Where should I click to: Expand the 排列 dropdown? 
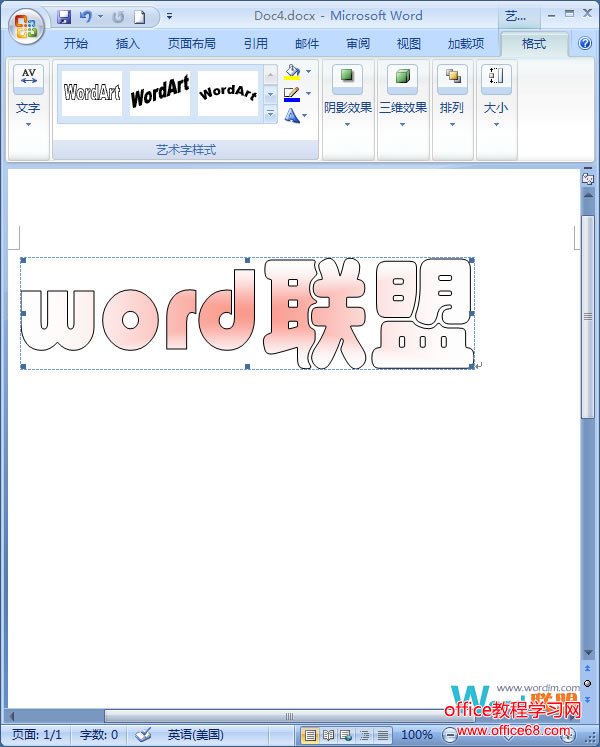[x=452, y=125]
